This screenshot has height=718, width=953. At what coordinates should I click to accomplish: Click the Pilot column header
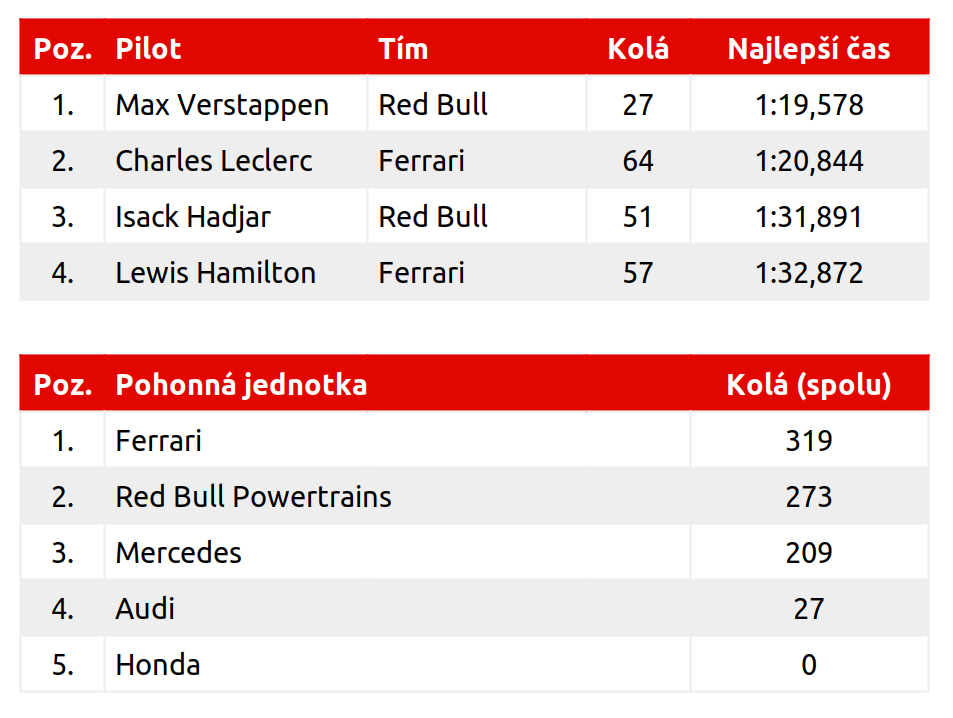coord(148,49)
